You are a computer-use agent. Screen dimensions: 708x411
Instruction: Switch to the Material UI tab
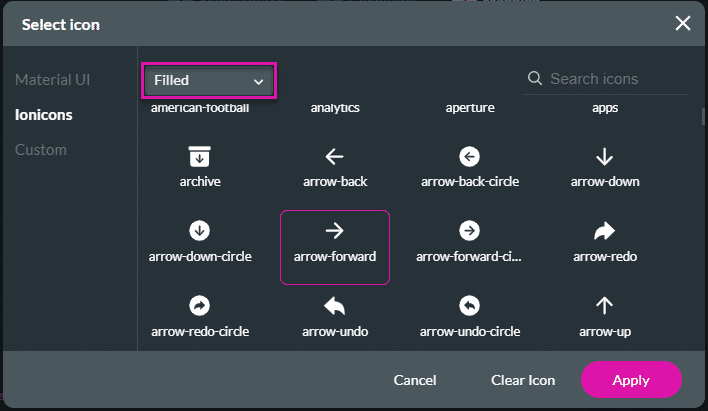click(x=52, y=79)
